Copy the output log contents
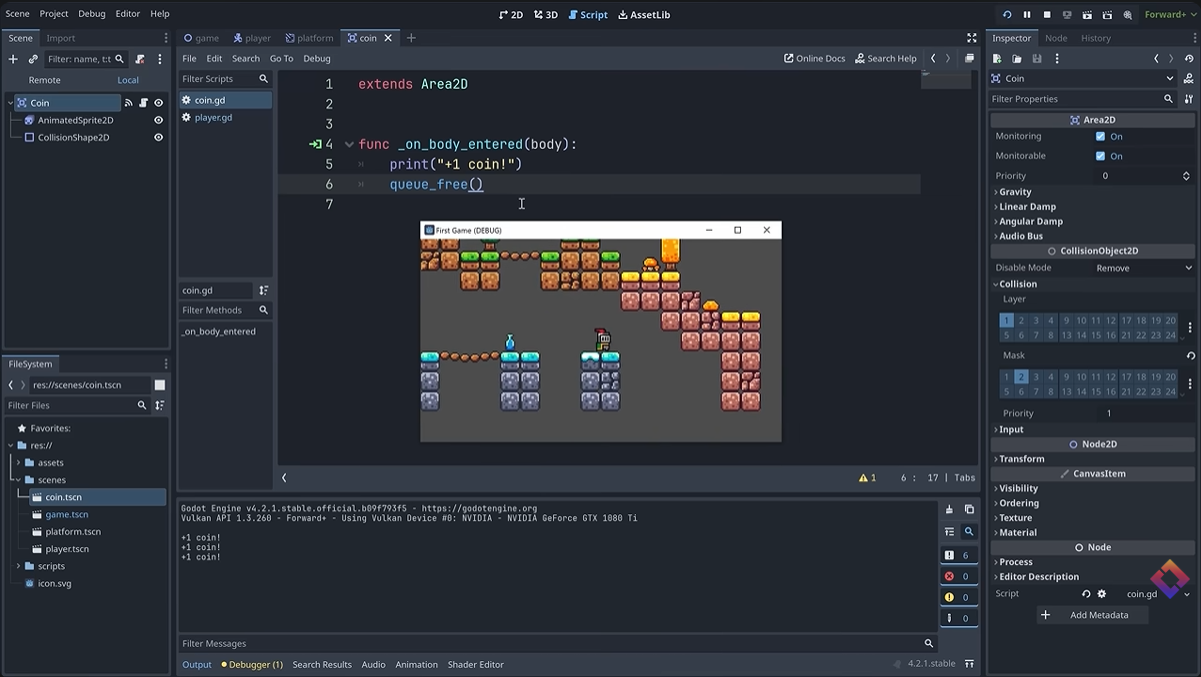 [x=969, y=510]
